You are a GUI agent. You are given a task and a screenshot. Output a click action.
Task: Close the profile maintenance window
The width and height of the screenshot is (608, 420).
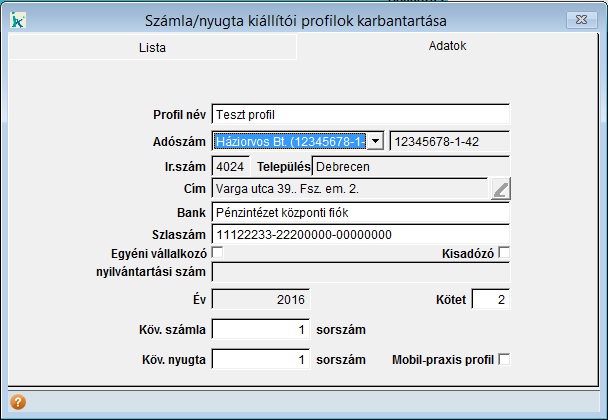click(578, 19)
